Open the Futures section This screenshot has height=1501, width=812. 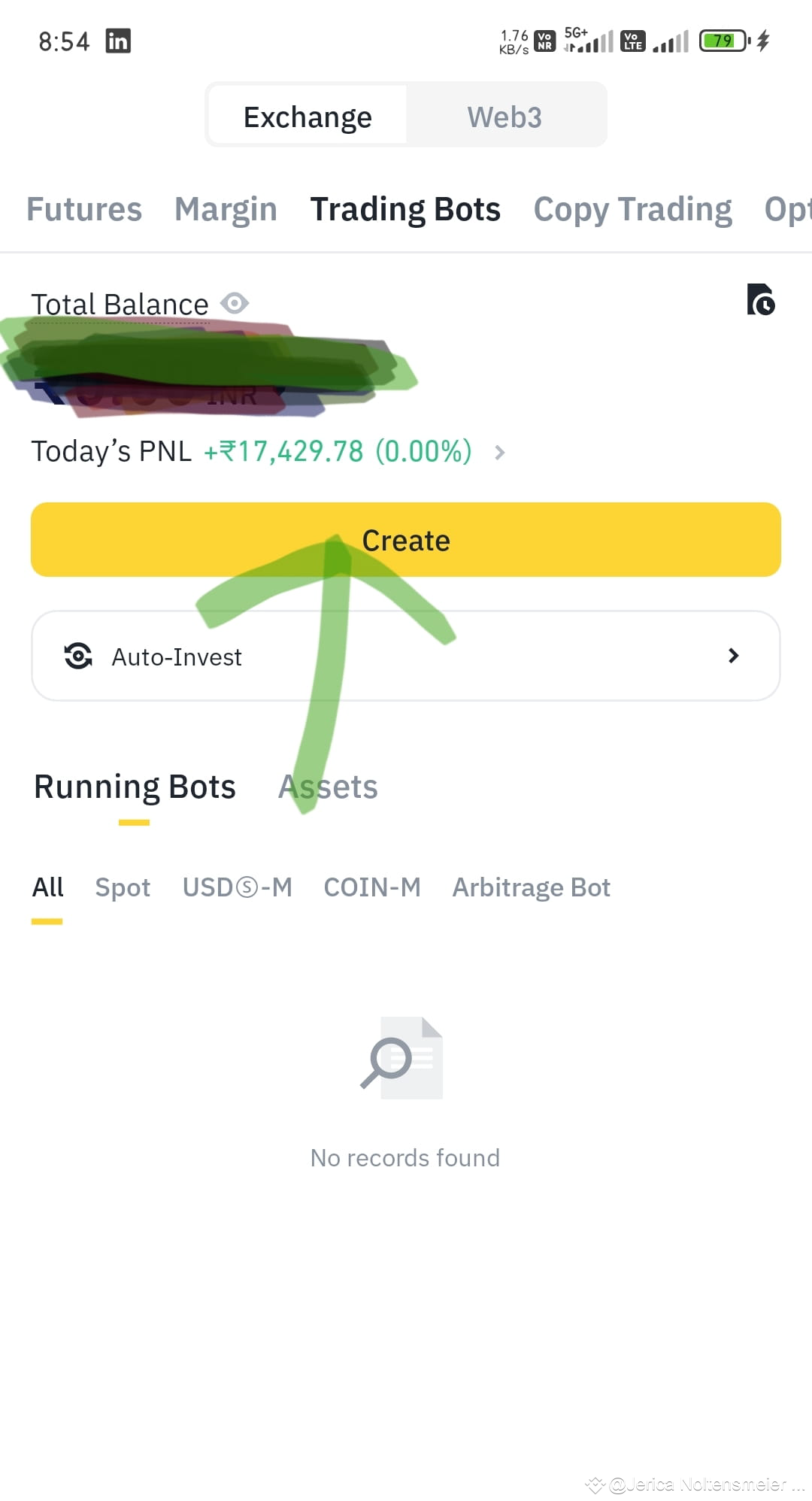pos(83,209)
